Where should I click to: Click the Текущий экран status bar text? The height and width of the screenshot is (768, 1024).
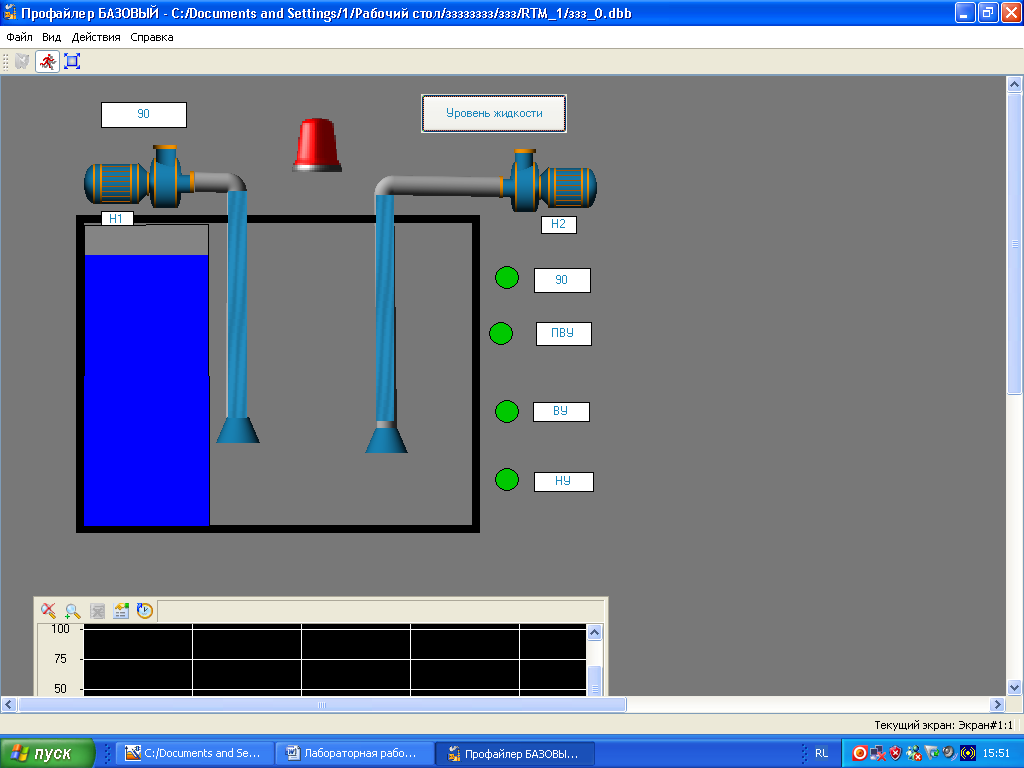pos(943,725)
